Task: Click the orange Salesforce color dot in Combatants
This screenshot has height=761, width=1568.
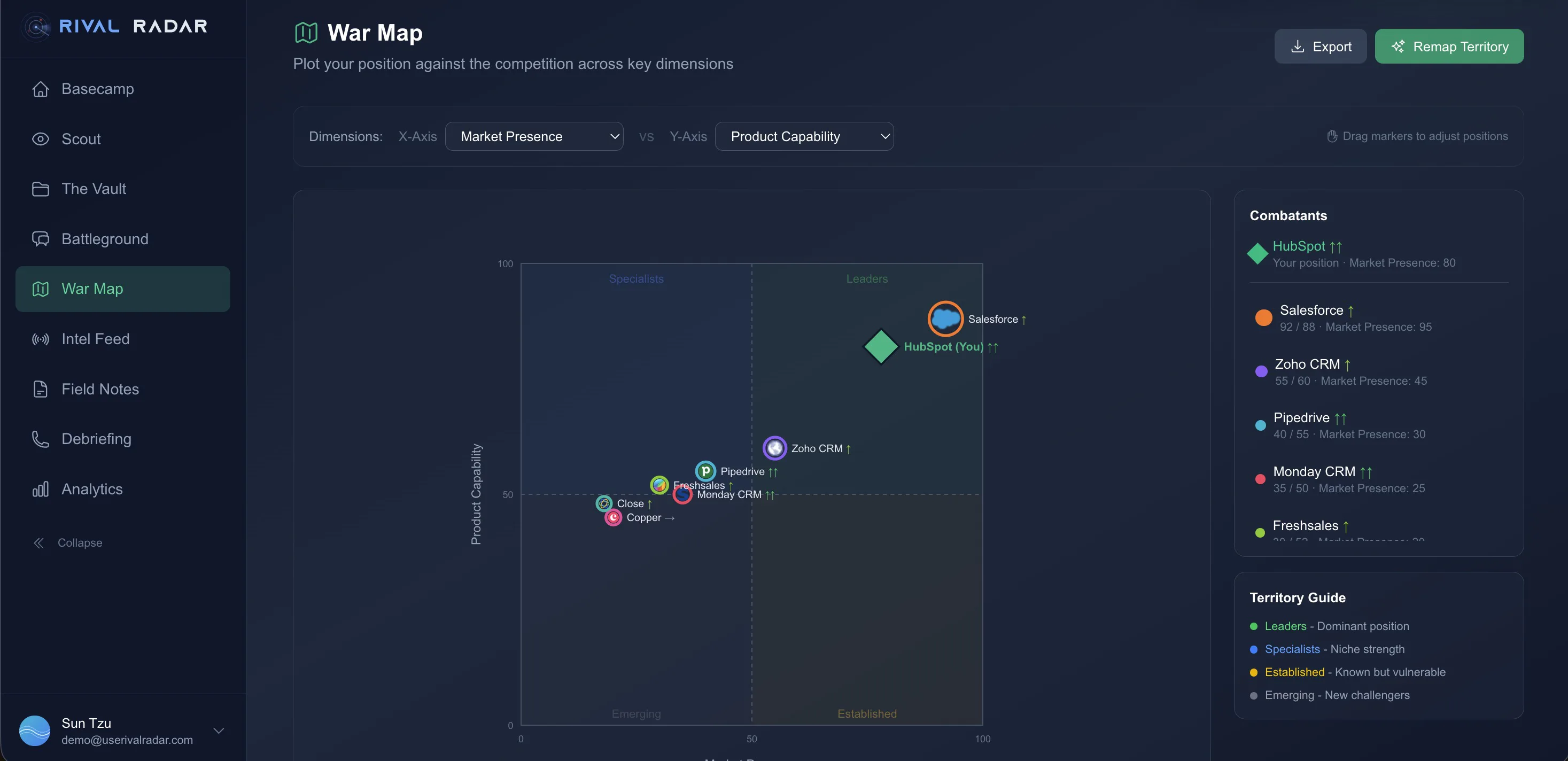Action: pos(1263,318)
